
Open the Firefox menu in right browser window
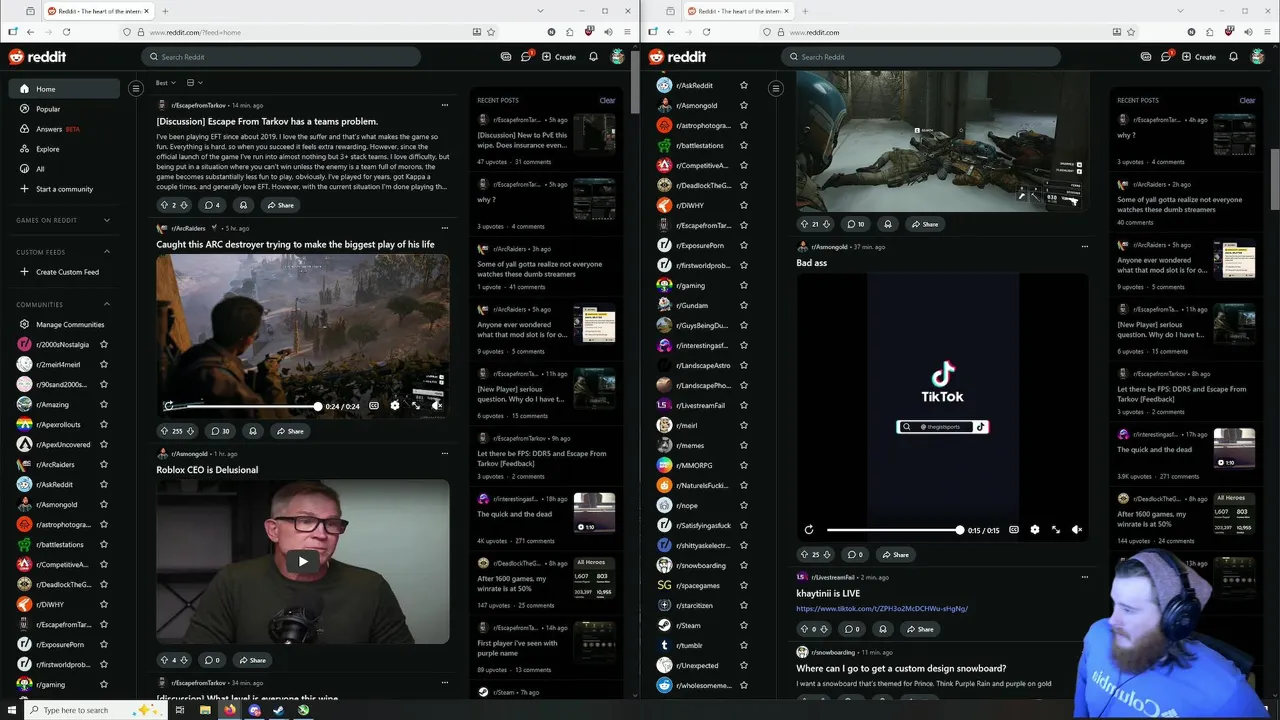pyautogui.click(x=1266, y=32)
